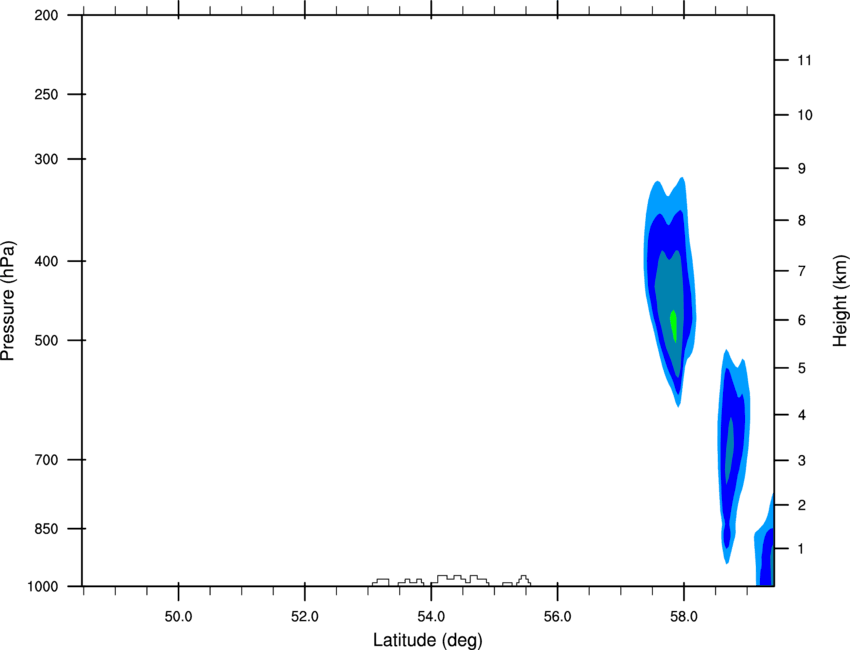Image resolution: width=850 pixels, height=650 pixels.
Task: Click the 850 pressure tick label
Action: pyautogui.click(x=46, y=528)
